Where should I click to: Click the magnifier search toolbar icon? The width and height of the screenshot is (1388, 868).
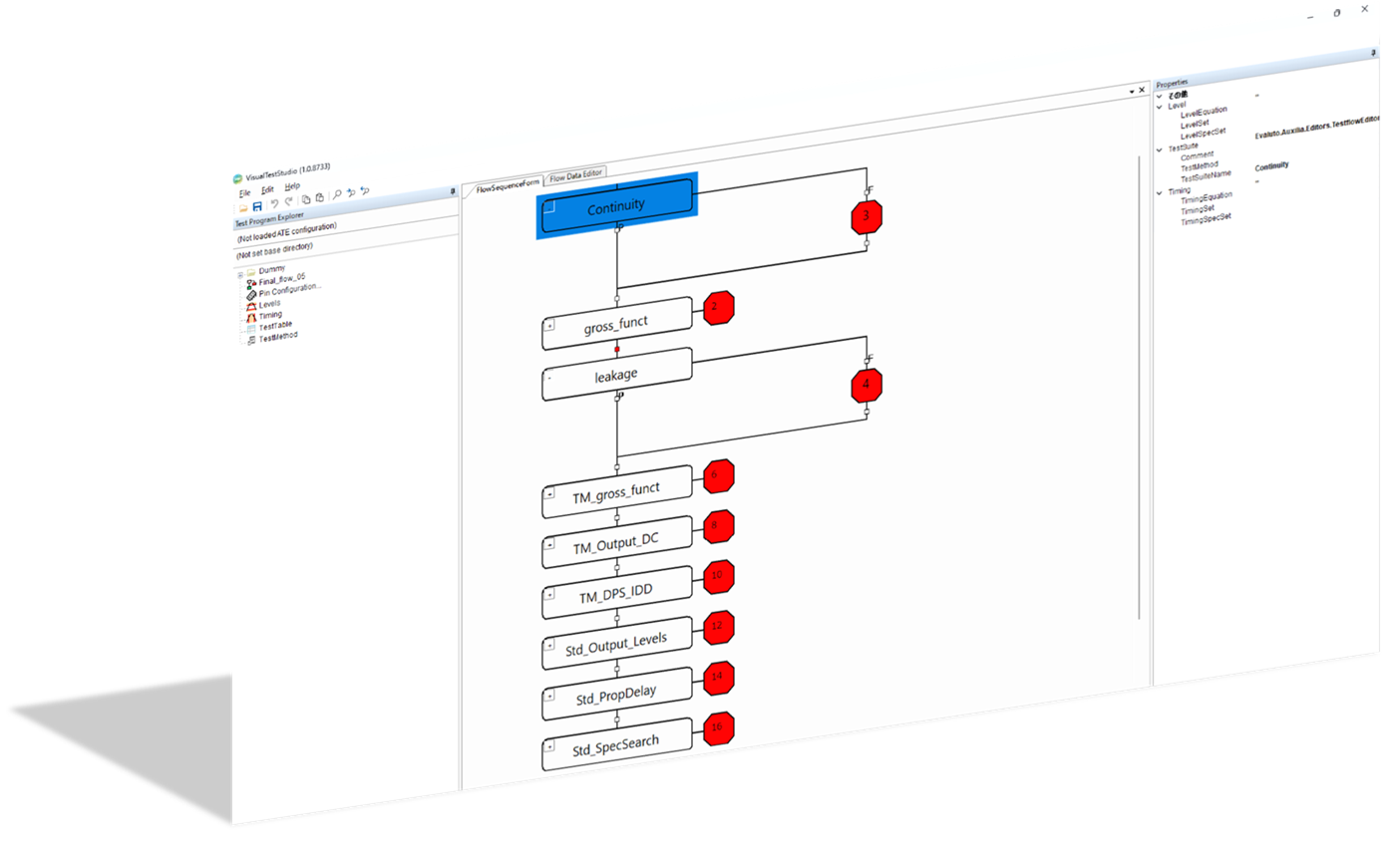[x=337, y=194]
